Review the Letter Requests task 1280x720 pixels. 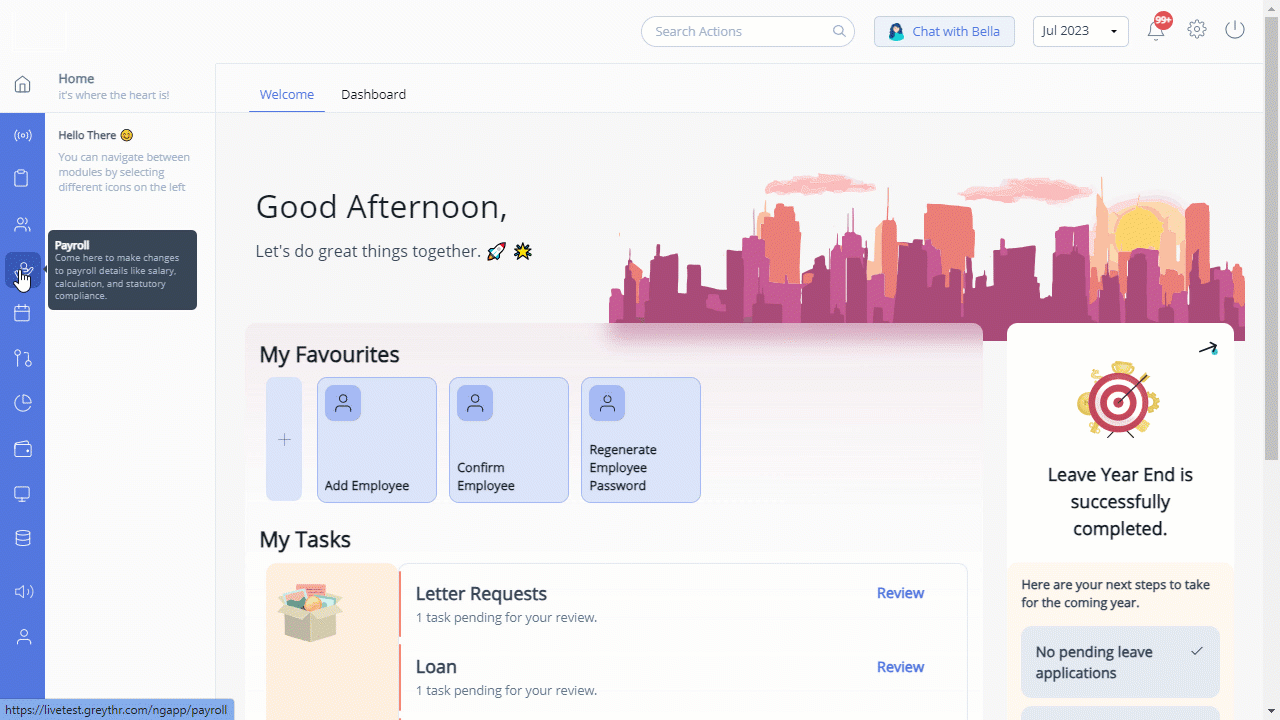click(900, 593)
